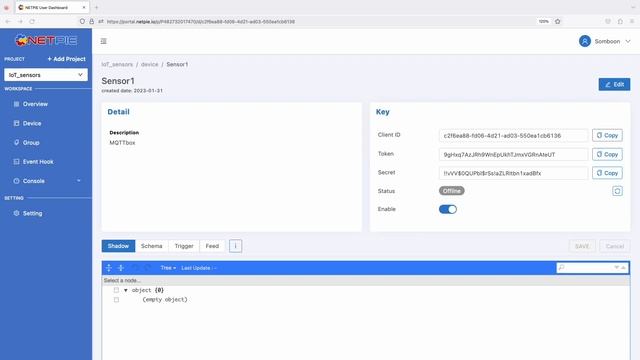Click the status refresh icon
640x360 pixels.
coord(617,191)
